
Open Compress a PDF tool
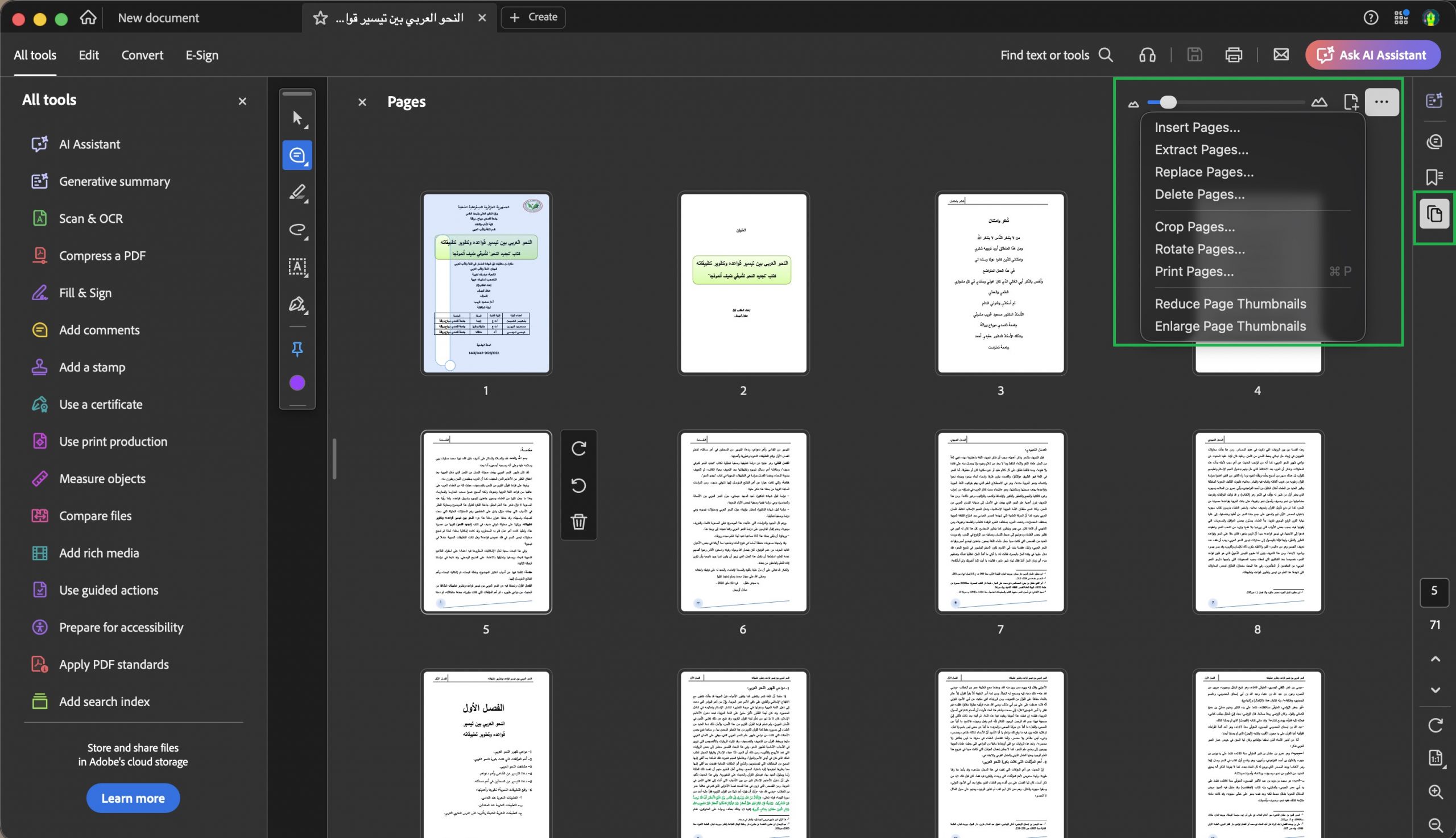(x=89, y=256)
